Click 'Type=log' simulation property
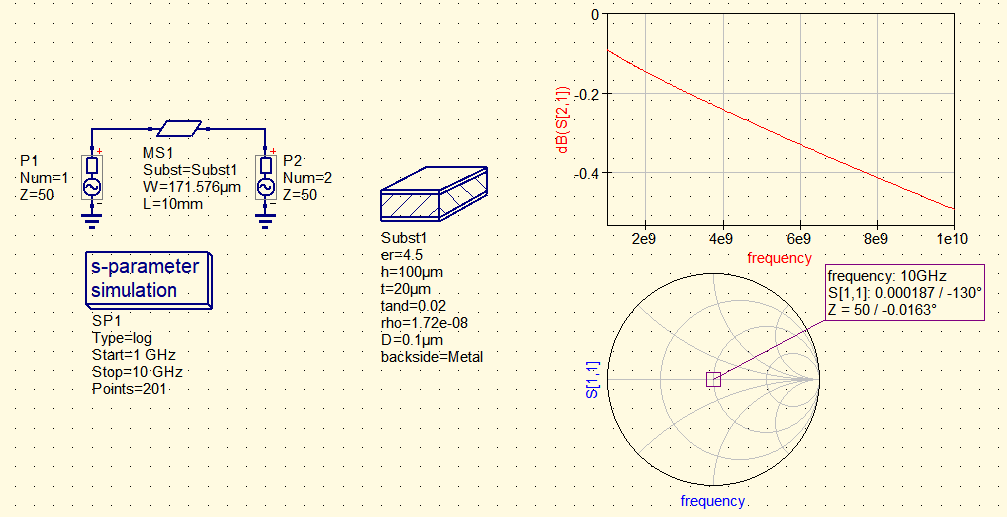Viewport: 1007px width, 517px height. point(122,338)
